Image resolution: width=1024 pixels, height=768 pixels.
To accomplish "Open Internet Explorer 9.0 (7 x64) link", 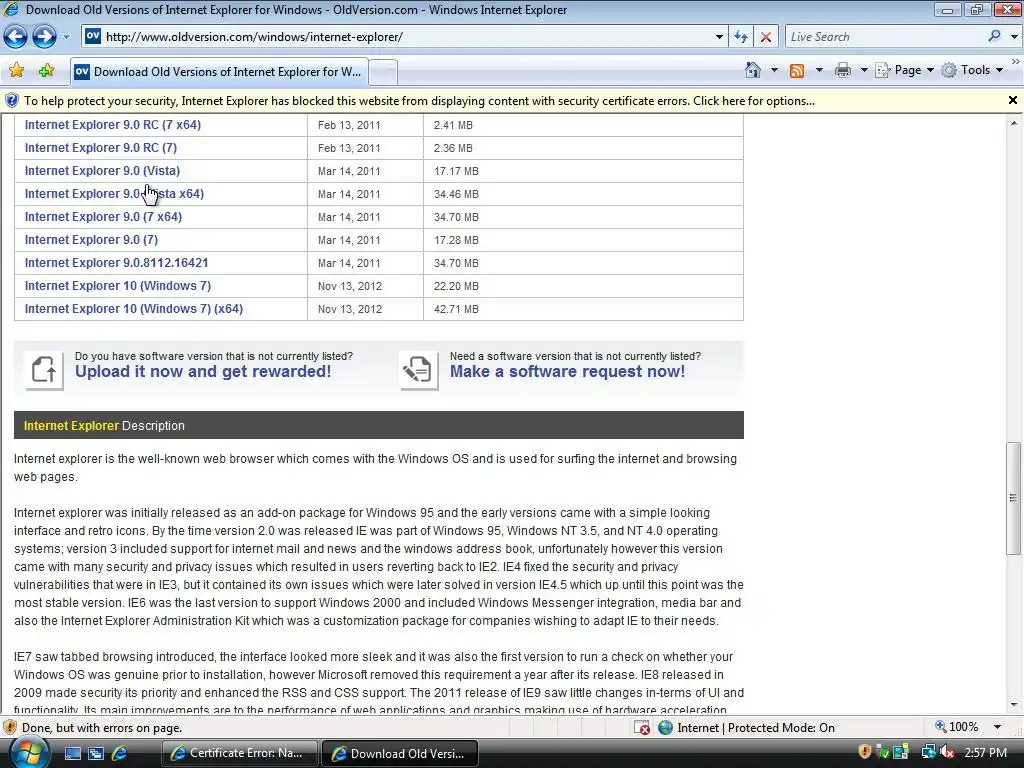I will pyautogui.click(x=103, y=217).
